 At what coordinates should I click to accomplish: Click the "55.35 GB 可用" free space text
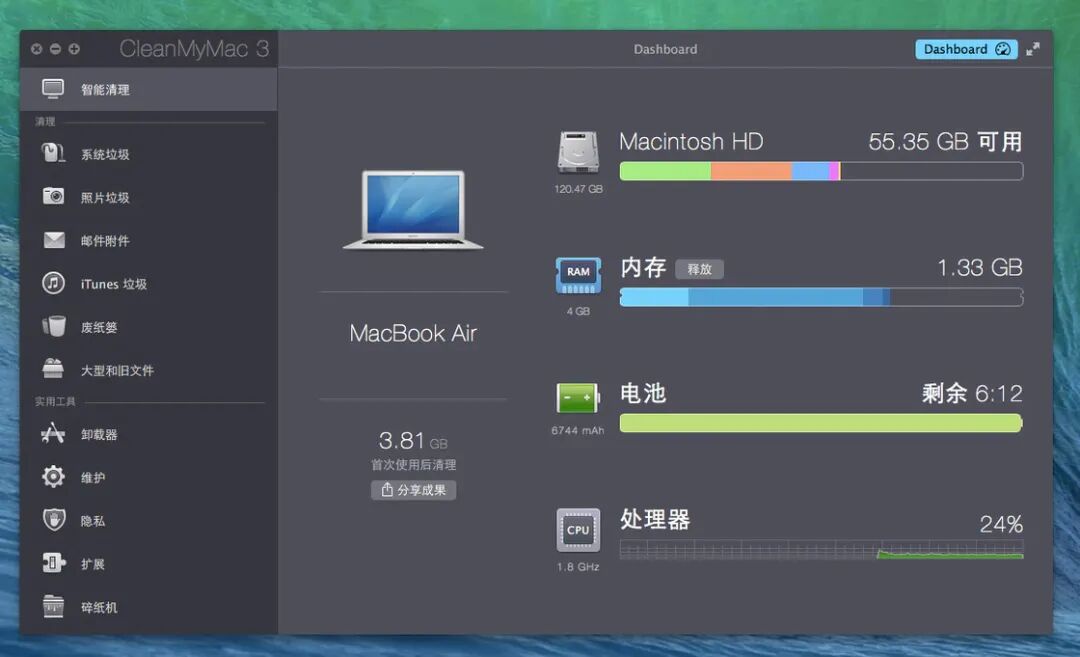click(x=945, y=142)
